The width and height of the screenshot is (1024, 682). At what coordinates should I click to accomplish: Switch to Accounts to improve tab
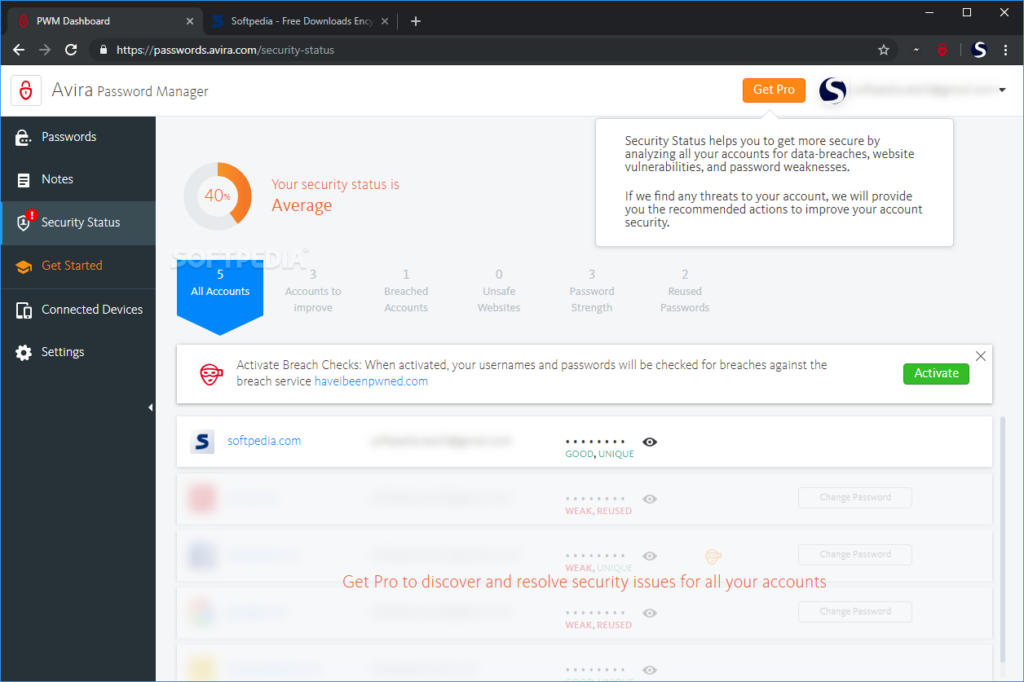pyautogui.click(x=313, y=291)
